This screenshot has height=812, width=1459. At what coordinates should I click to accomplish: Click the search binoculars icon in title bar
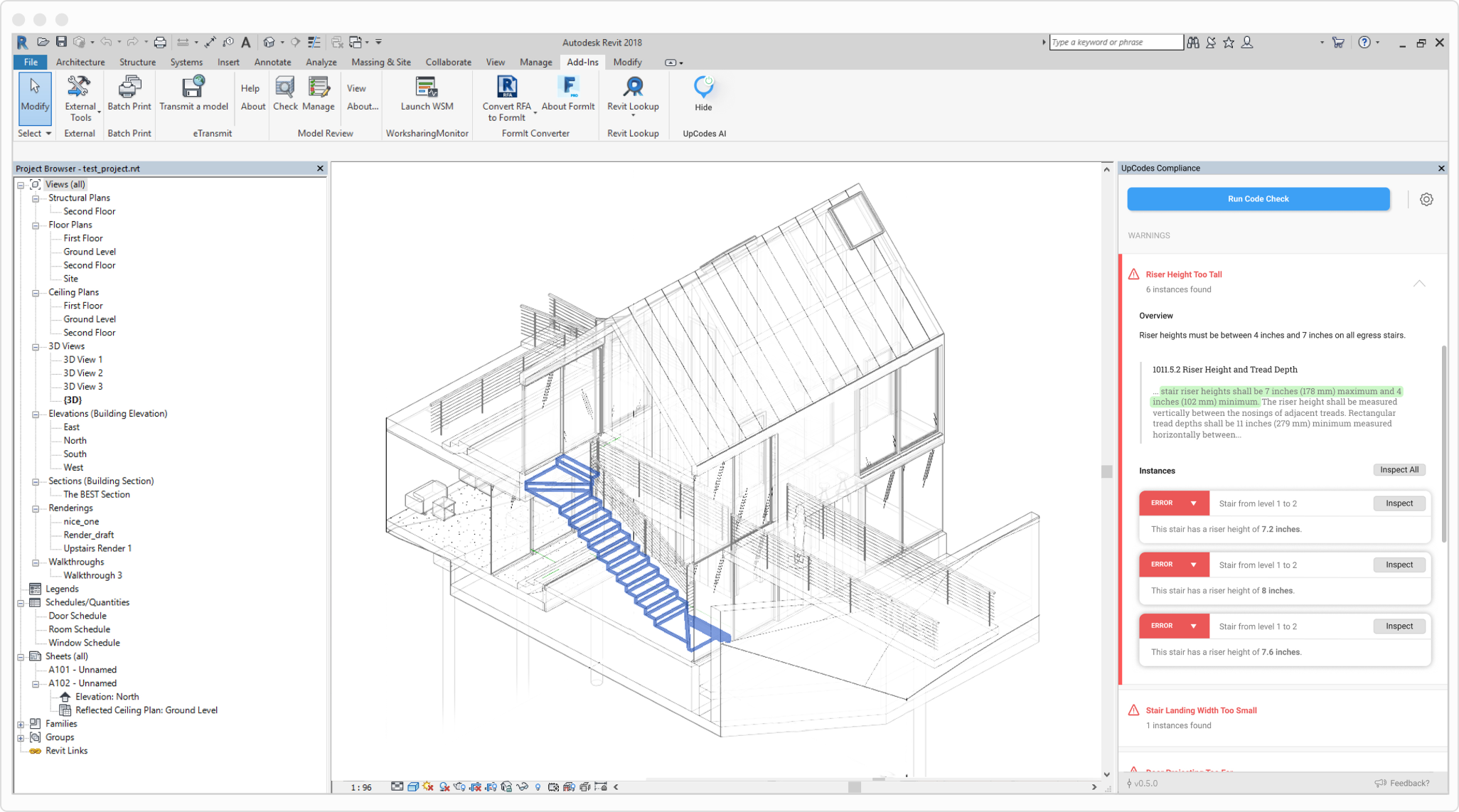1193,42
